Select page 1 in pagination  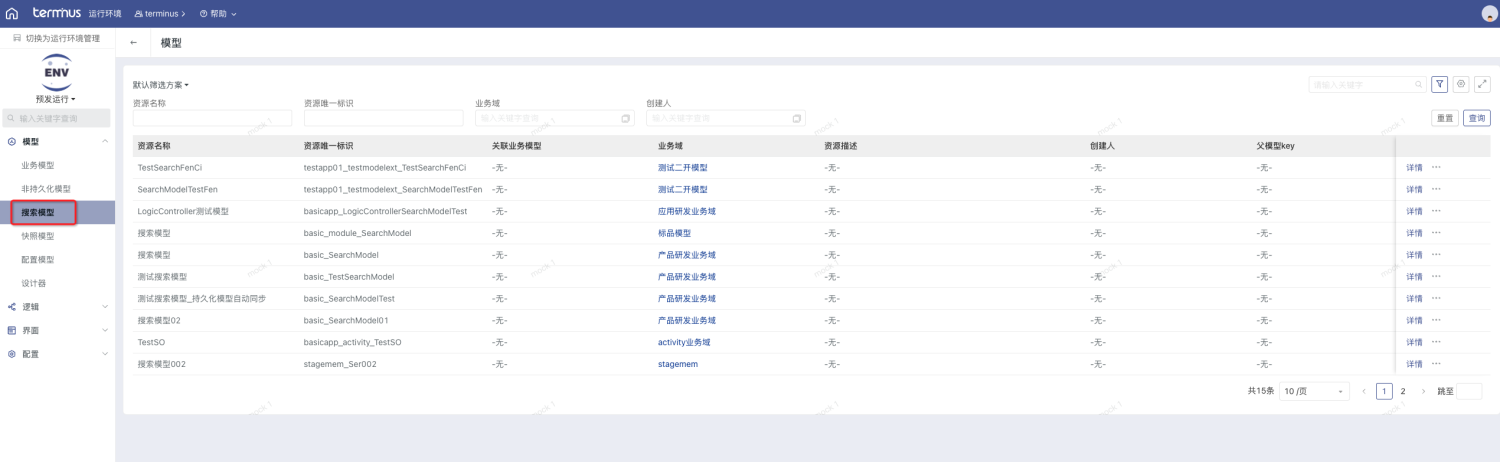click(x=1384, y=392)
